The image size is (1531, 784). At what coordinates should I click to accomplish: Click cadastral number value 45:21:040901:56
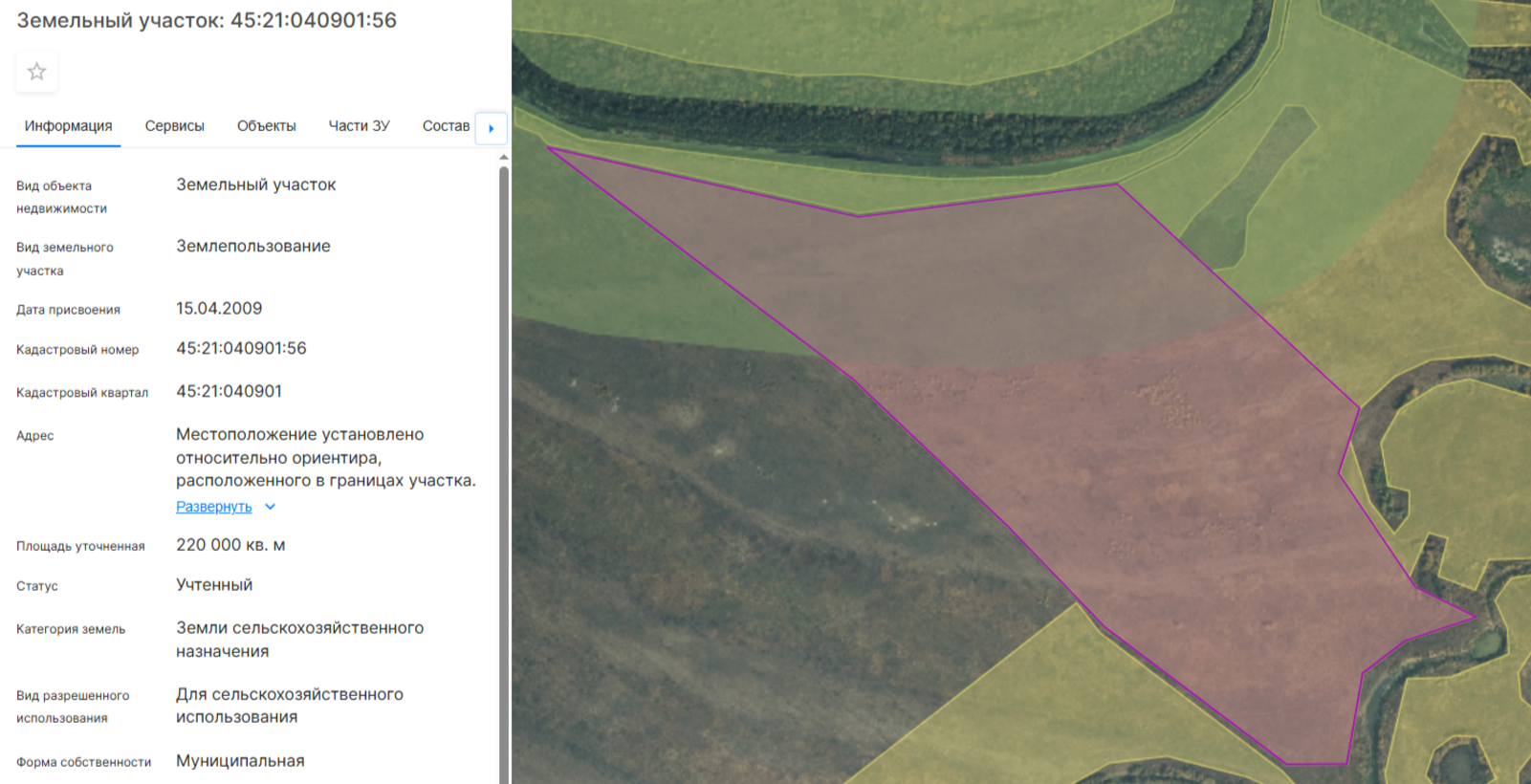(241, 349)
